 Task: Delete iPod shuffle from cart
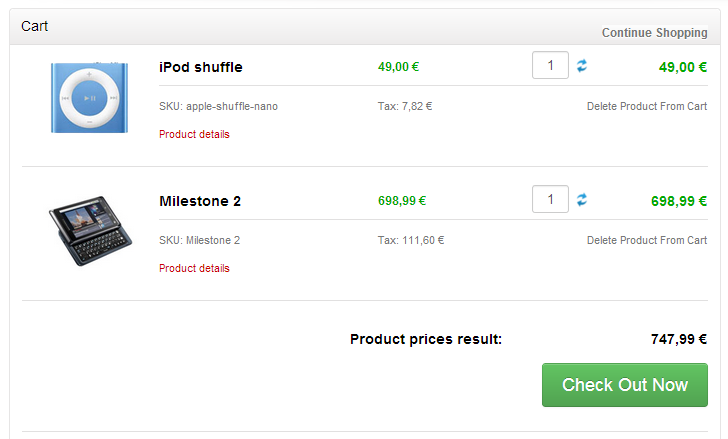pyautogui.click(x=647, y=106)
